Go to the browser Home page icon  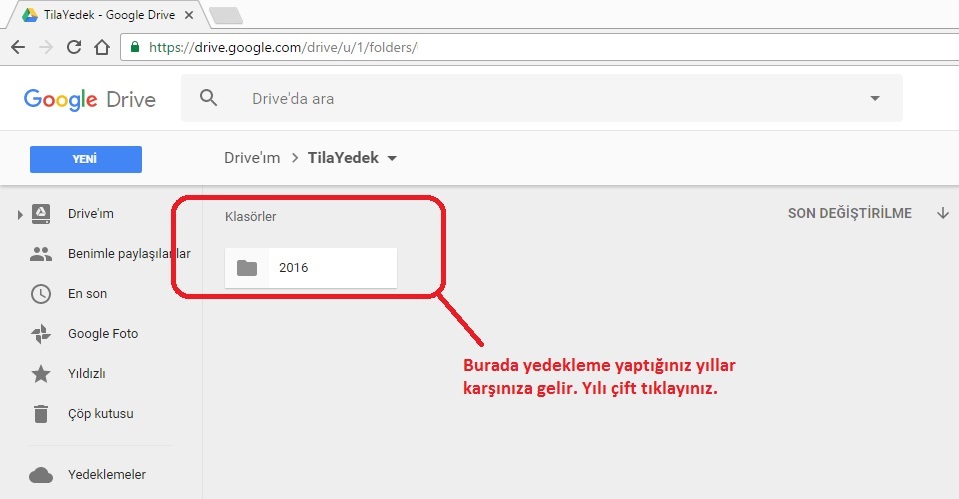pyautogui.click(x=102, y=47)
